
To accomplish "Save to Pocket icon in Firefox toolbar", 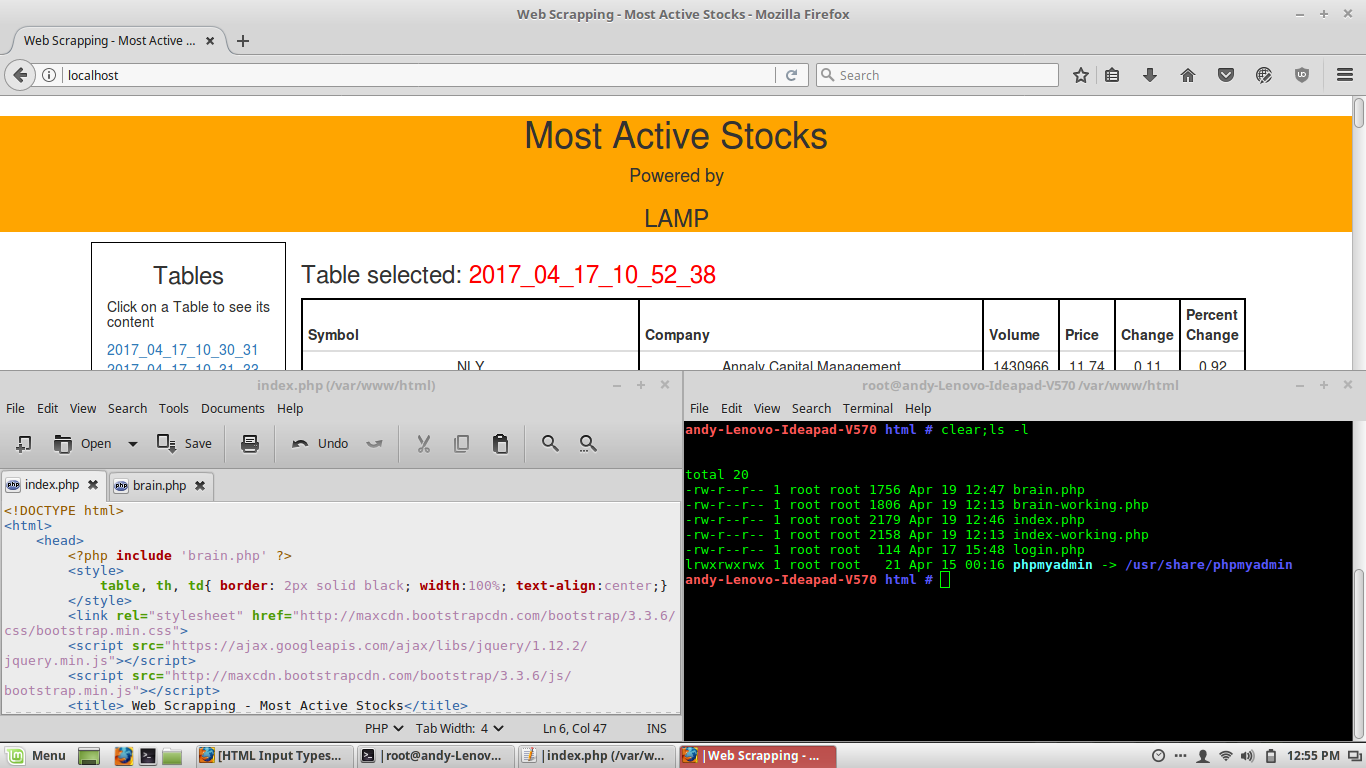I will tap(1226, 75).
